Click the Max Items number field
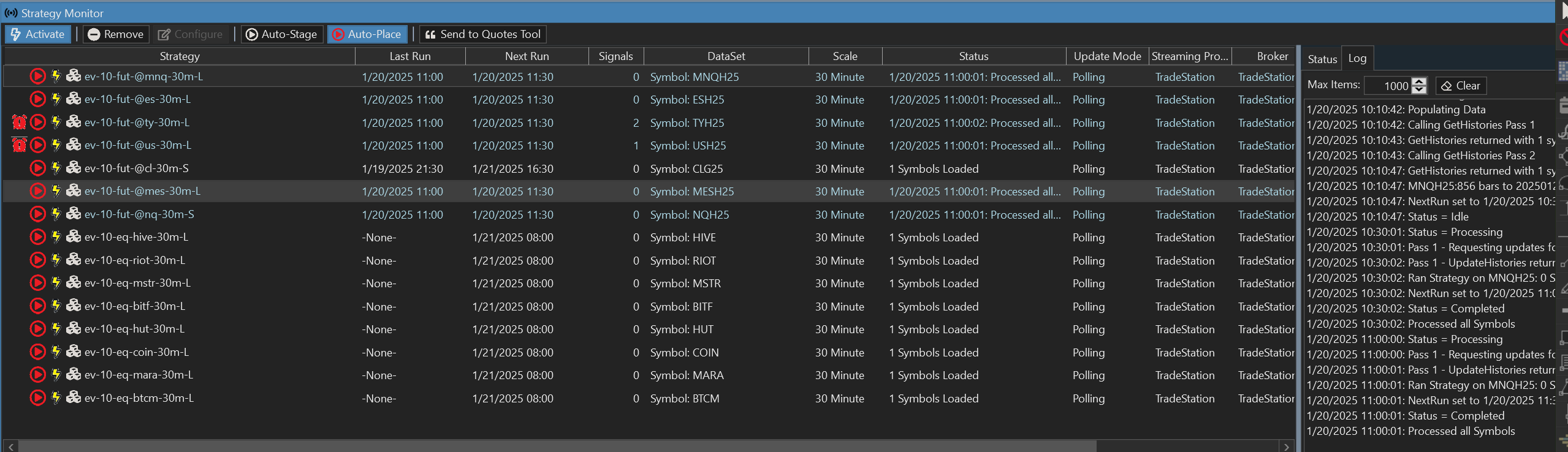Viewport: 1568px width, 452px height. [x=1388, y=86]
